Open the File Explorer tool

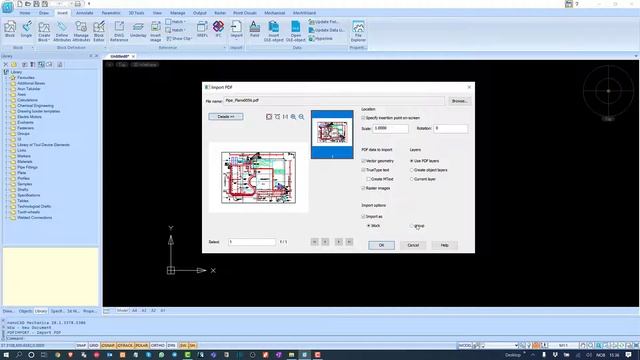click(358, 31)
